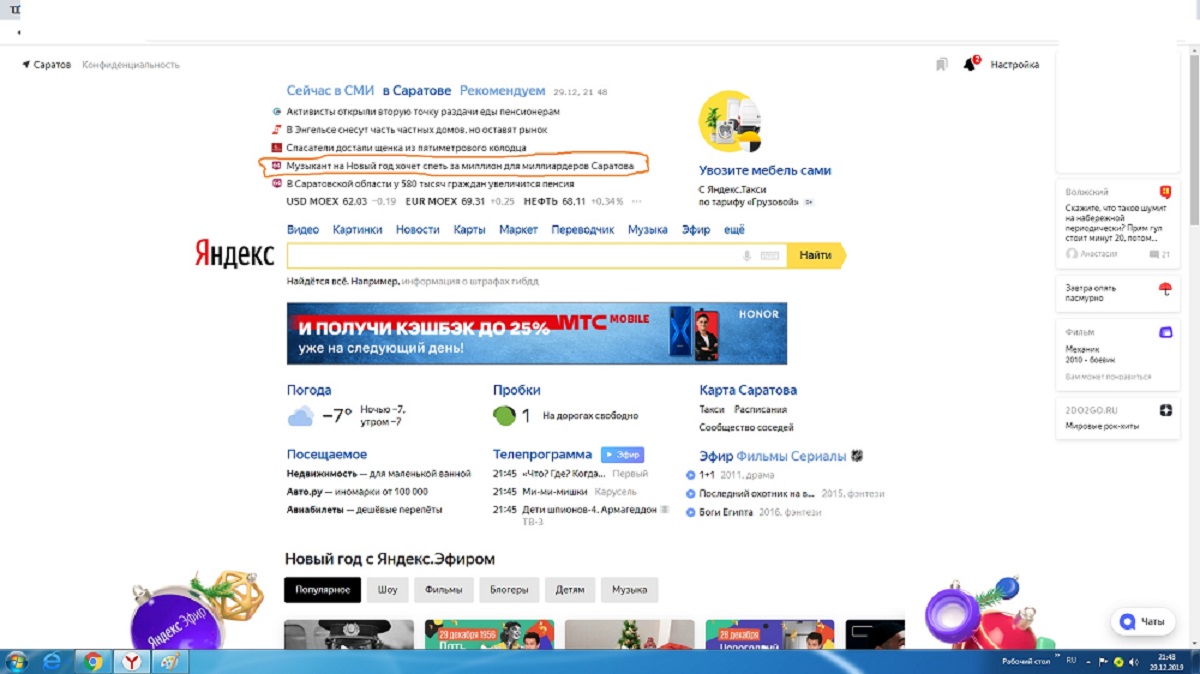Switch to в Саратове news tab
Screen dimensions: 1200x674
[416, 91]
